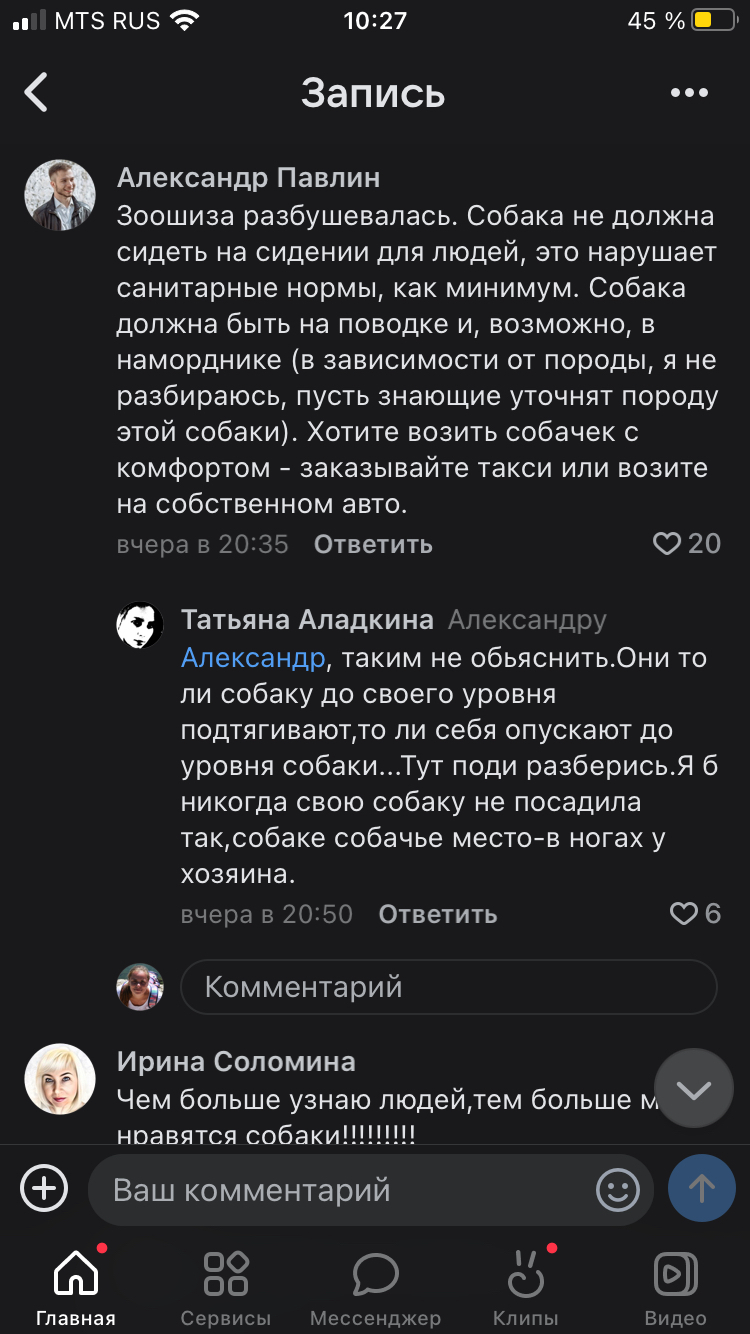Switch to the Главная tab
Image resolution: width=750 pixels, height=1334 pixels.
click(76, 1288)
